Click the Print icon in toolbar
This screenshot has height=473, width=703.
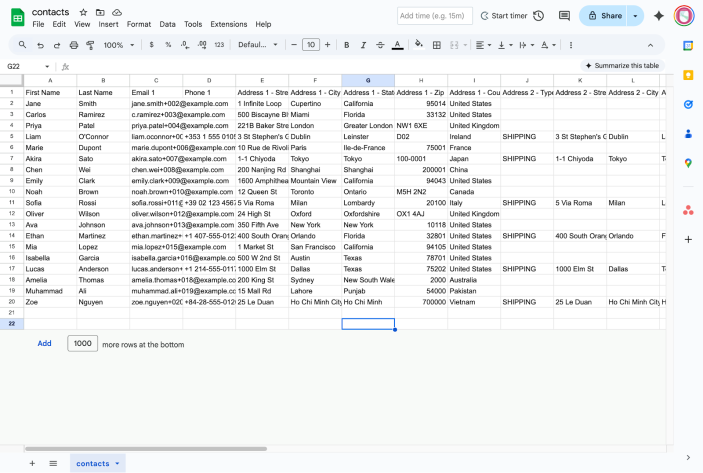[x=74, y=45]
